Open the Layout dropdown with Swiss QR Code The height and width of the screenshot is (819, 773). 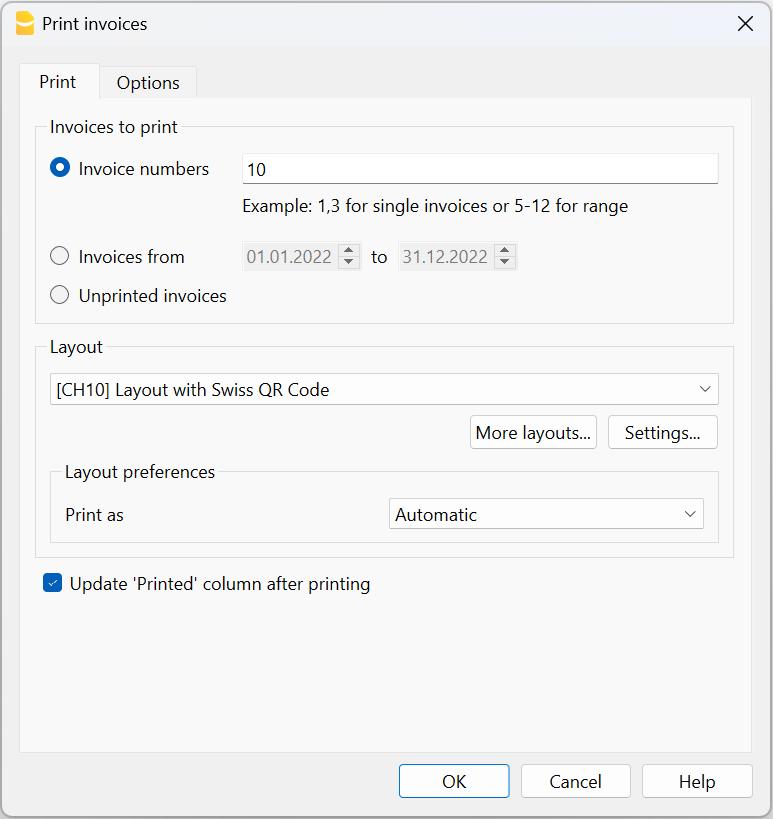pyautogui.click(x=384, y=390)
